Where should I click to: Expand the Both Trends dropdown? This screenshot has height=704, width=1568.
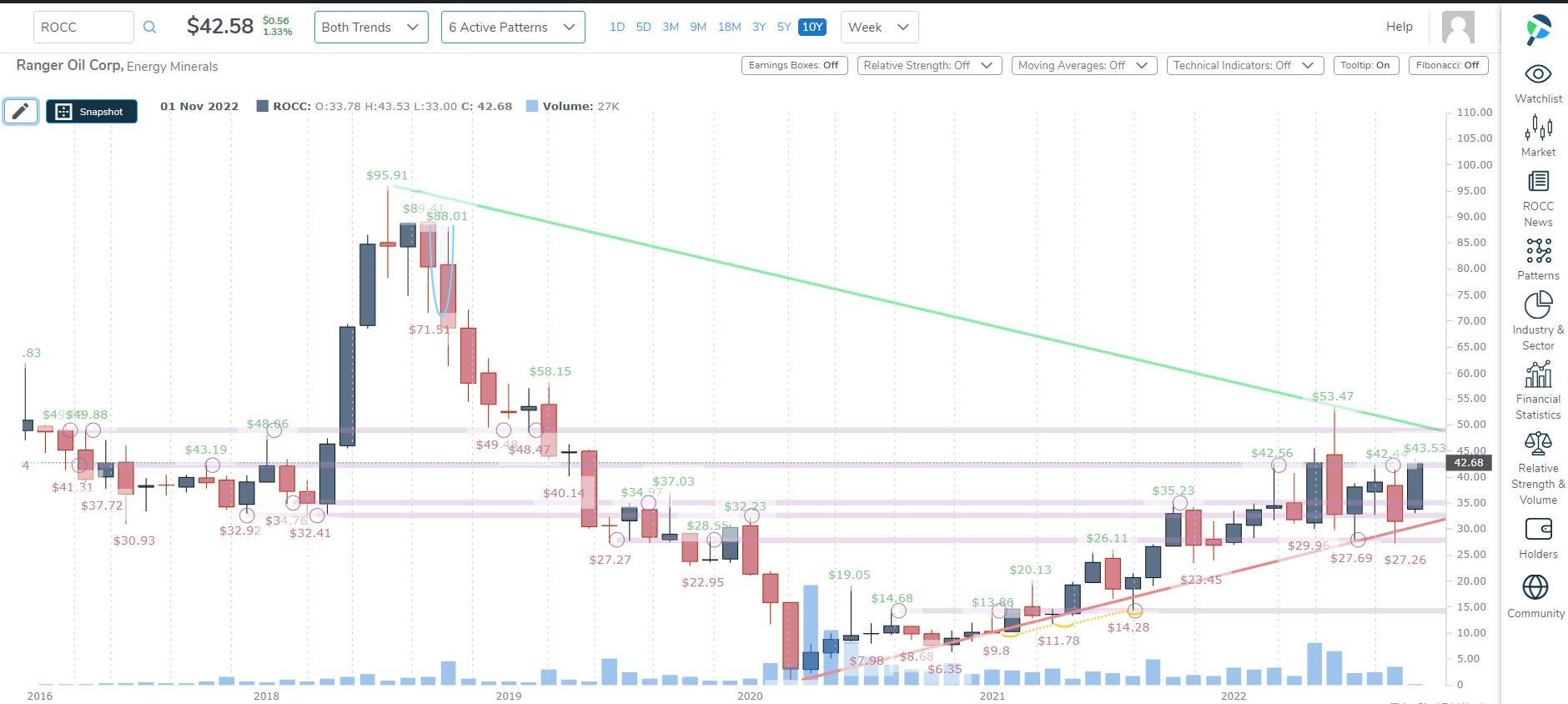tap(371, 27)
